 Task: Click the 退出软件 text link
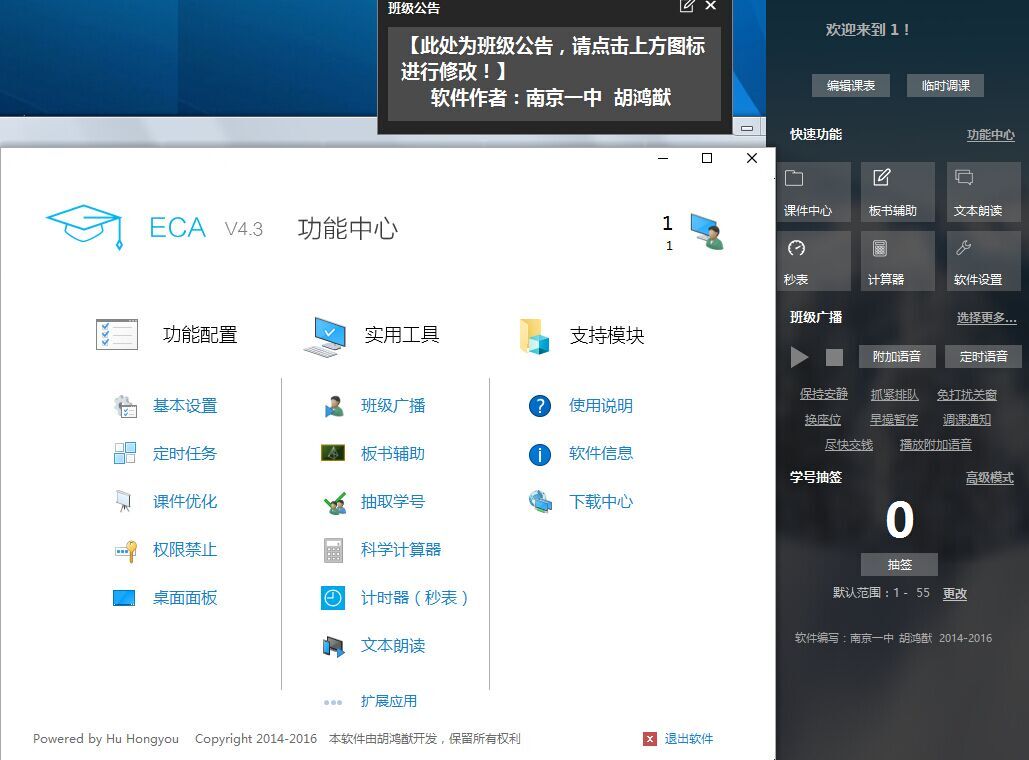(x=688, y=739)
